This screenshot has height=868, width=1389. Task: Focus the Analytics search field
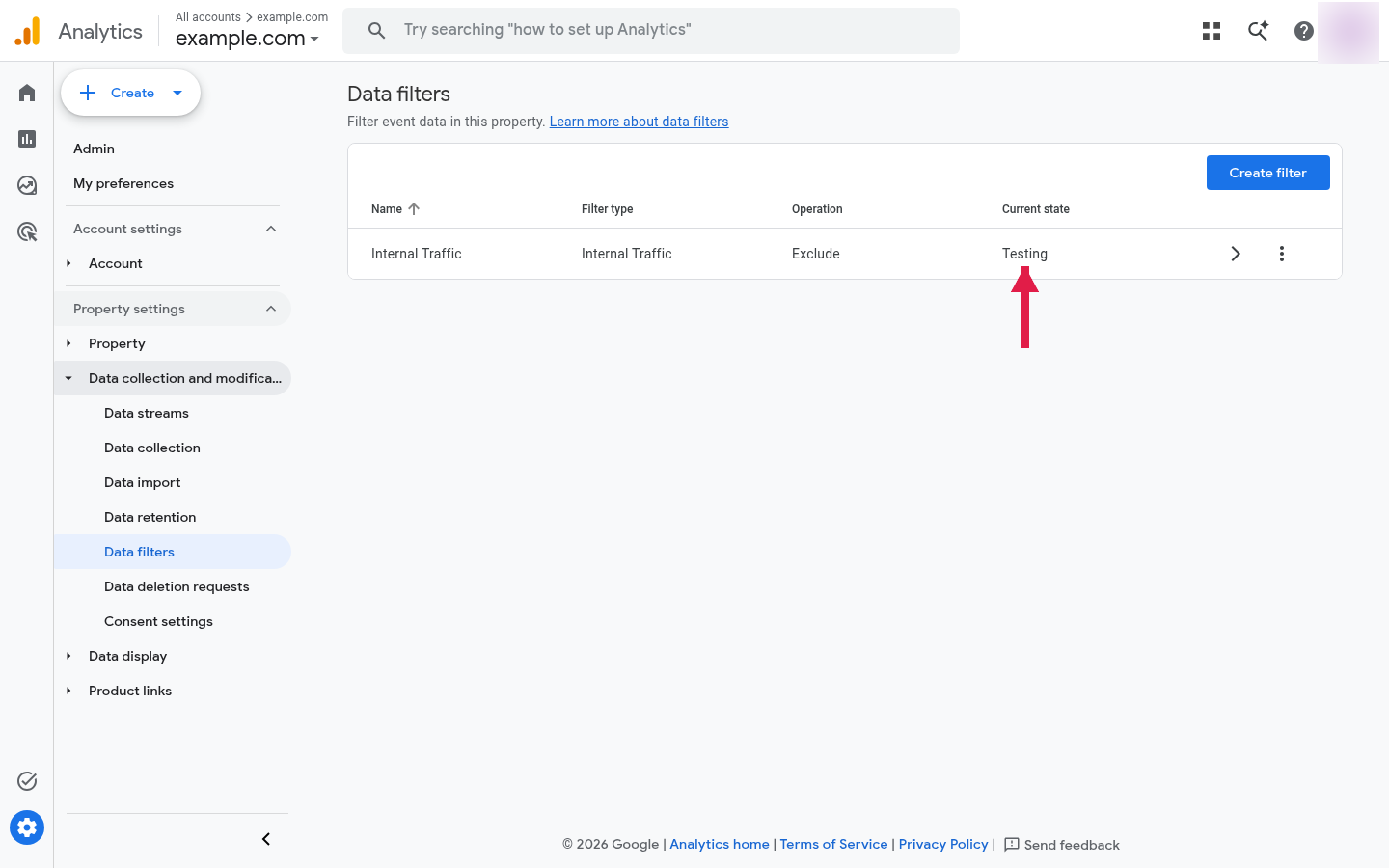(x=651, y=31)
